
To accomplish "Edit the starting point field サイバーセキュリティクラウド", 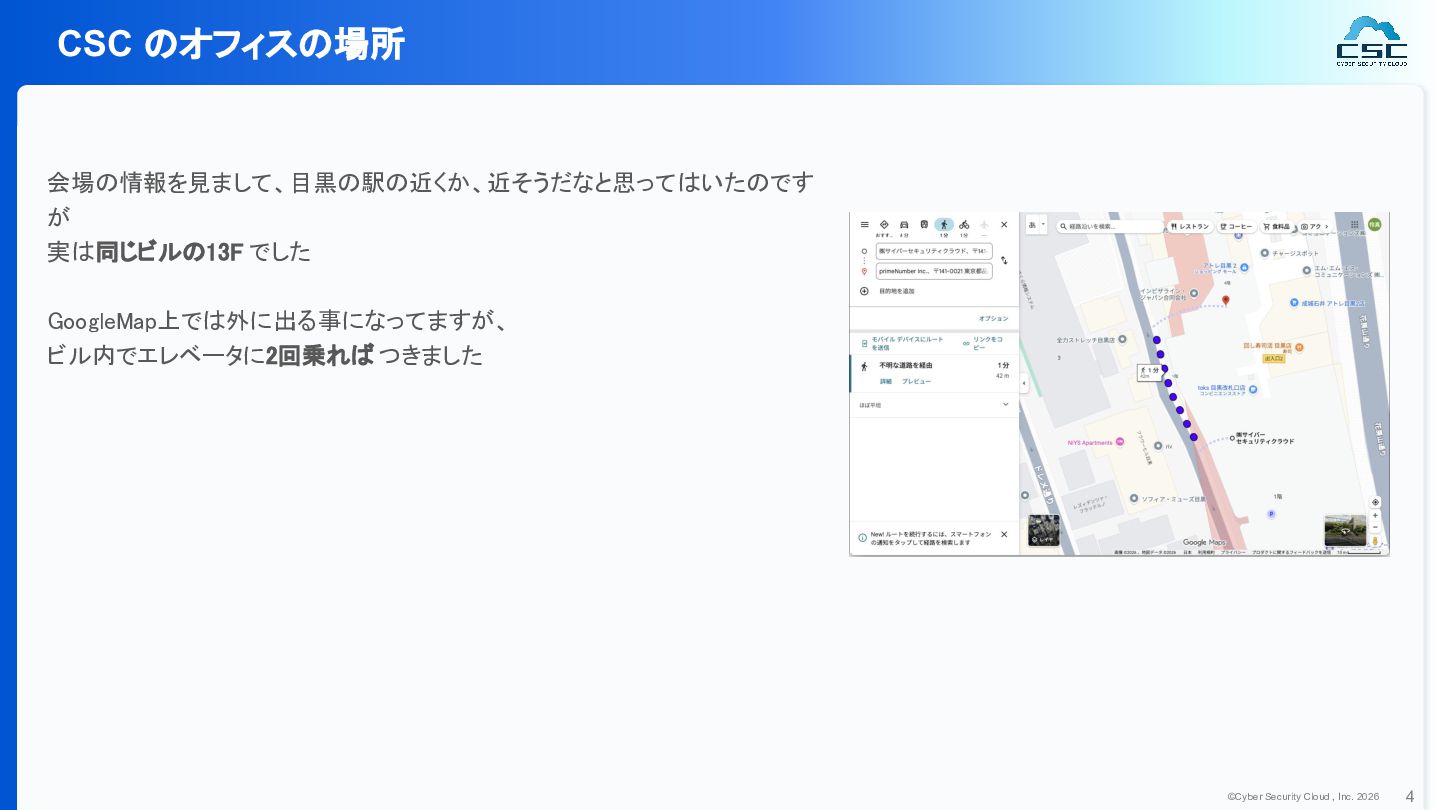I will coord(934,251).
